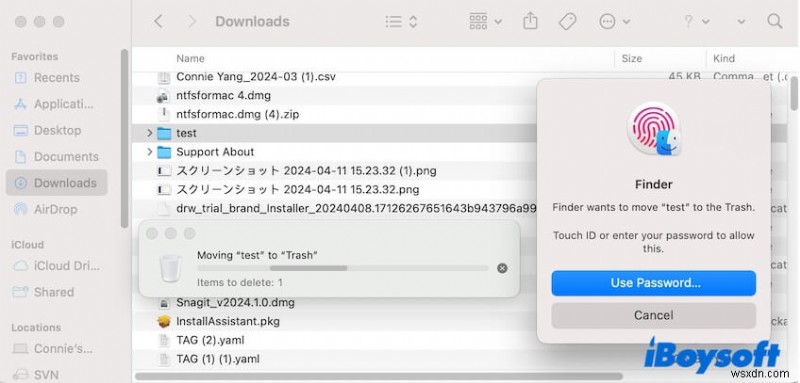This screenshot has width=800, height=383.
Task: Click the Applications icon in sidebar
Action: pyautogui.click(x=20, y=104)
